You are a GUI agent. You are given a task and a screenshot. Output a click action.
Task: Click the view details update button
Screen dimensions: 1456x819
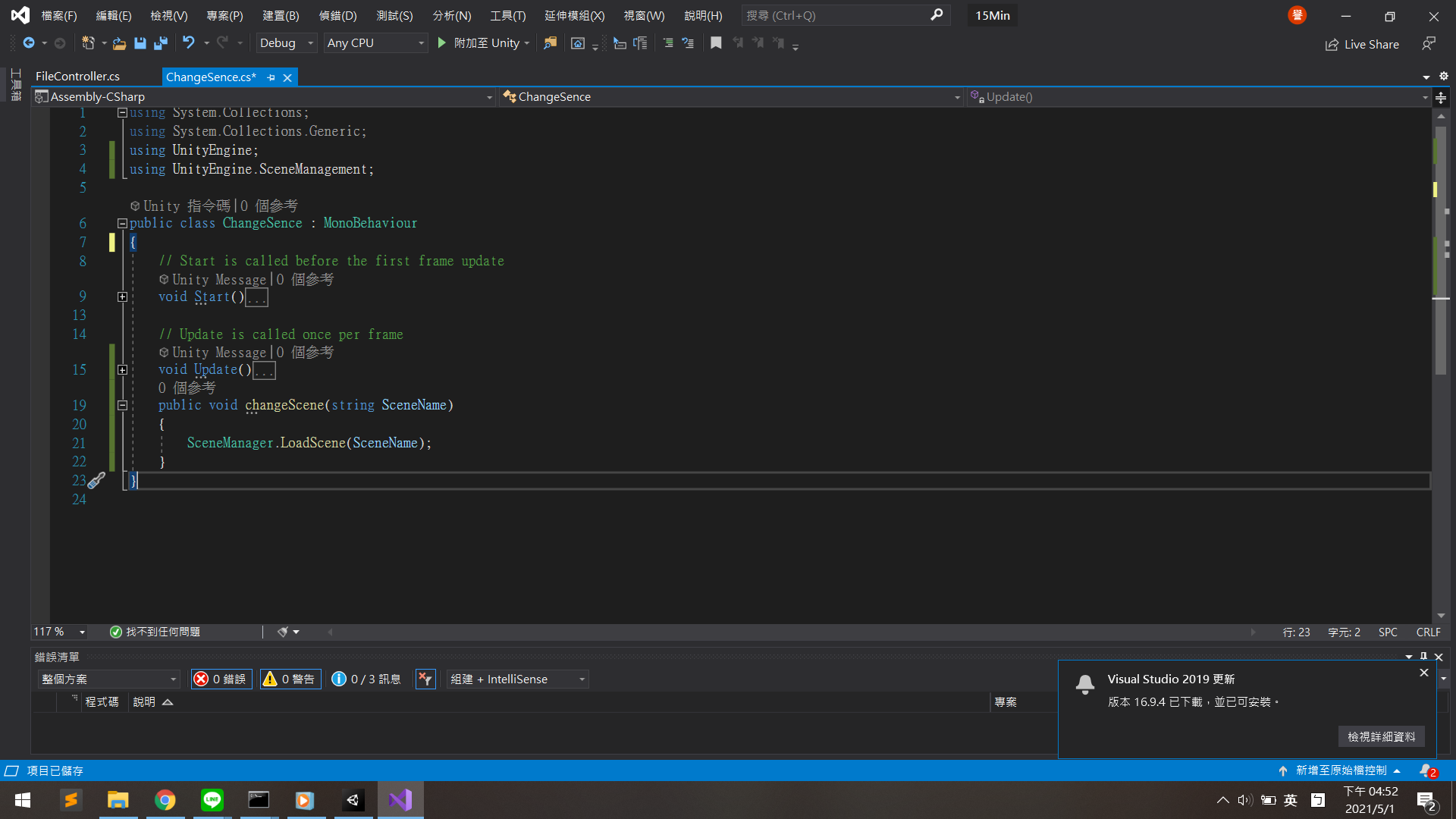[1381, 736]
